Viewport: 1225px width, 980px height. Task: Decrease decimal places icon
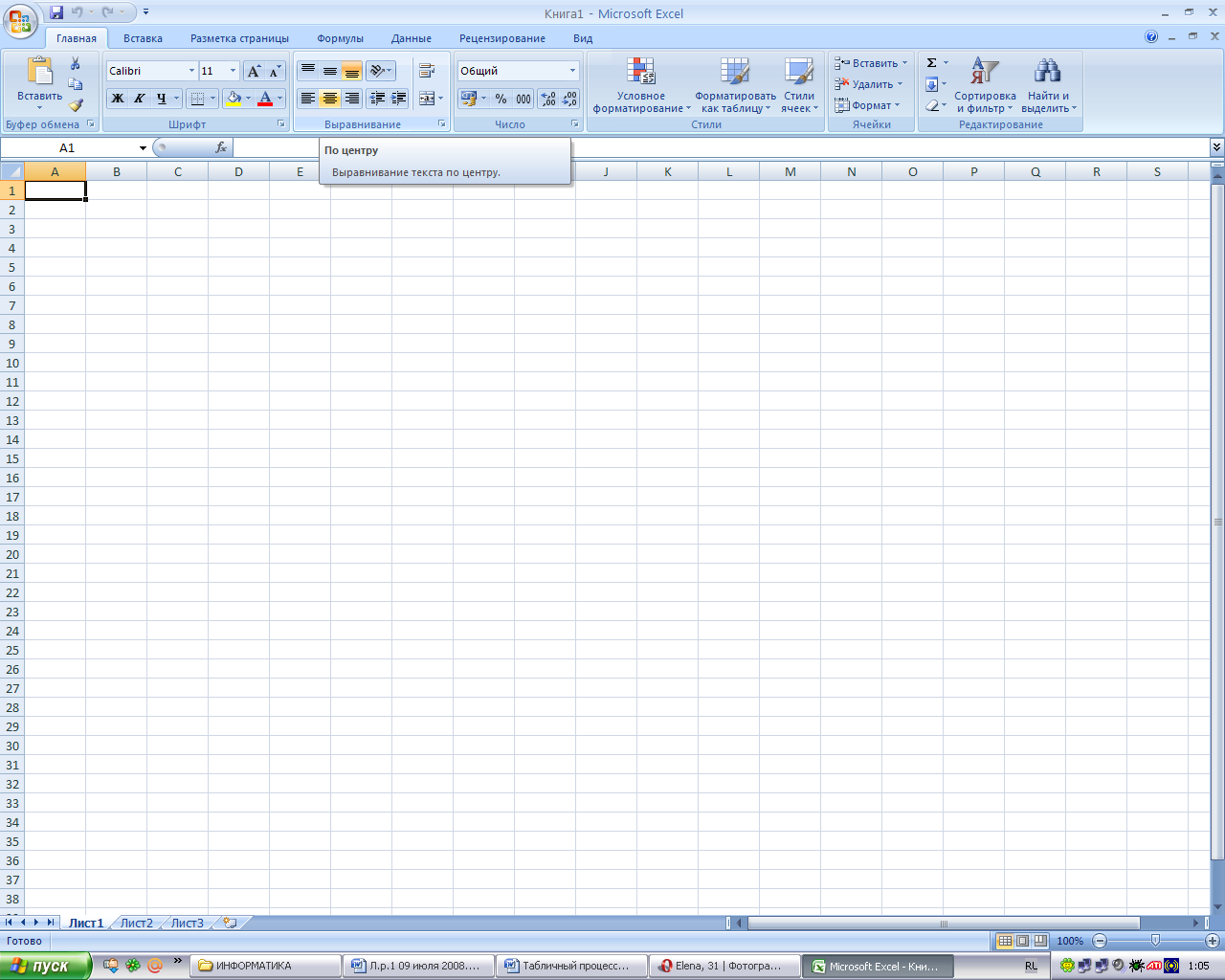[569, 99]
